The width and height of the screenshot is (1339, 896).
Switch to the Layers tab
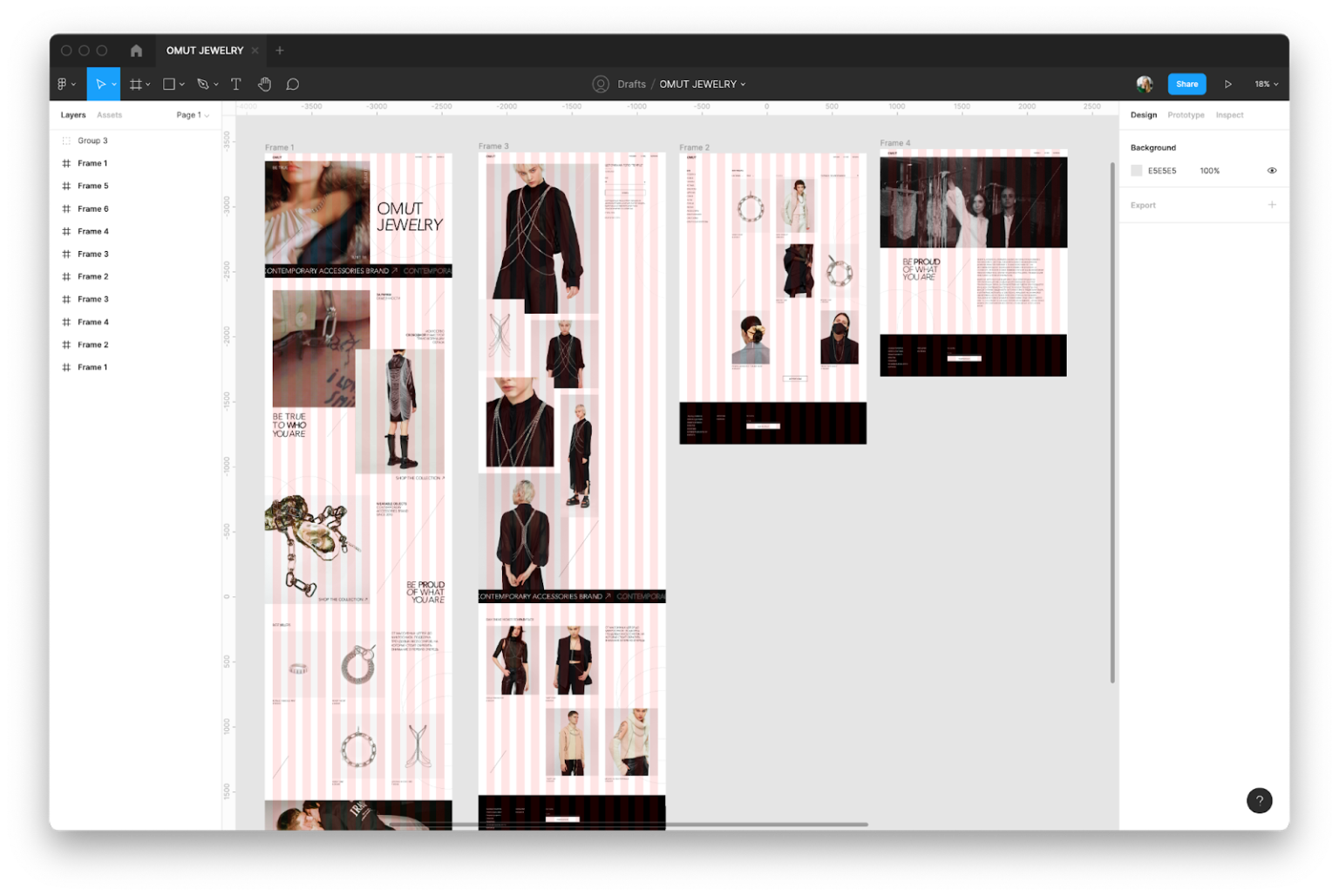(x=73, y=115)
